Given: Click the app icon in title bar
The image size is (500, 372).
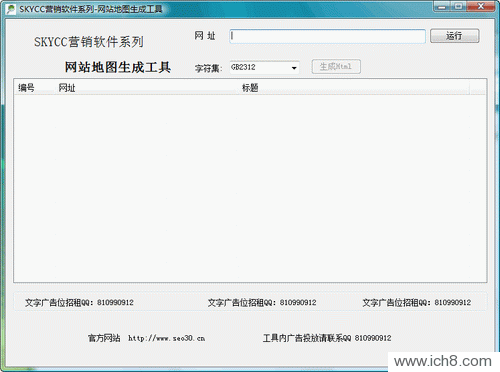Looking at the screenshot, I should (11, 9).
